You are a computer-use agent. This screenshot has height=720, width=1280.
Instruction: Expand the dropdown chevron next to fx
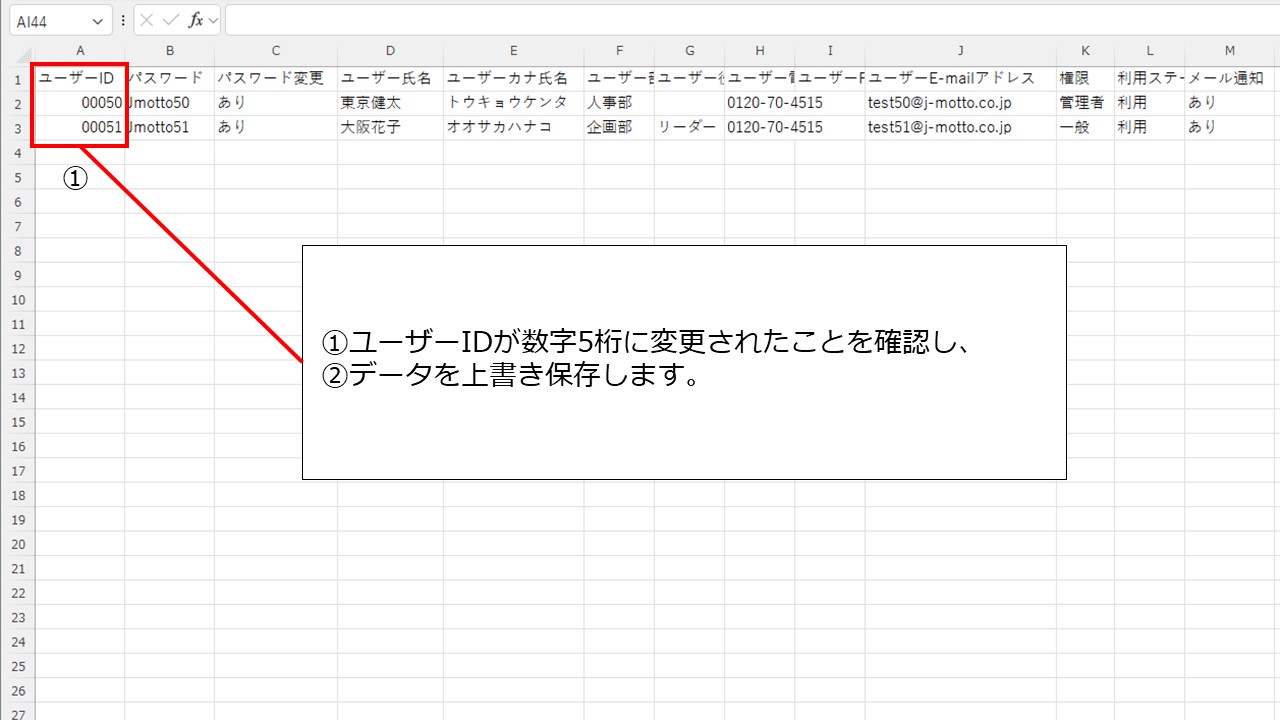point(213,20)
